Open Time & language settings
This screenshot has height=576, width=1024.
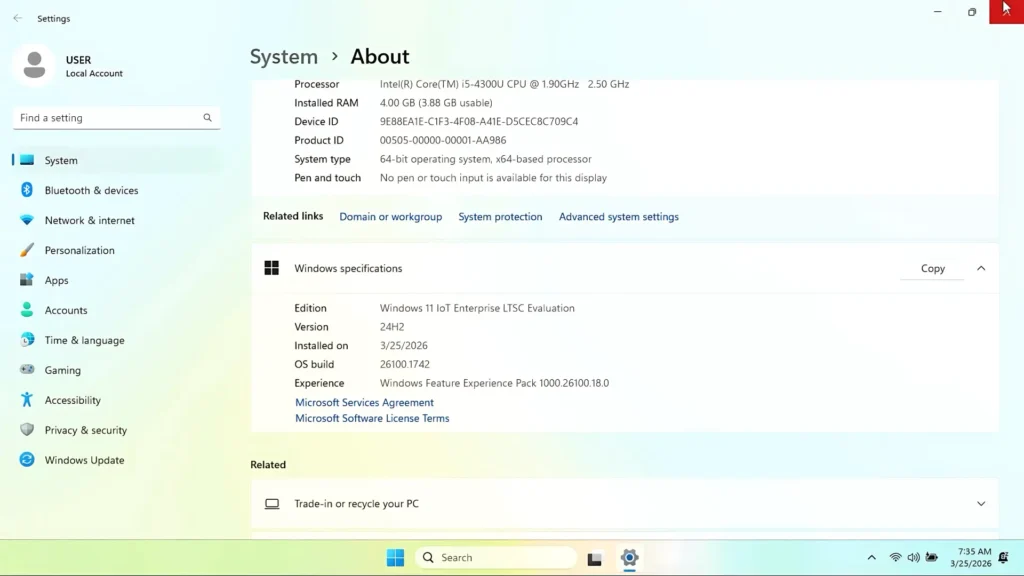[116, 340]
